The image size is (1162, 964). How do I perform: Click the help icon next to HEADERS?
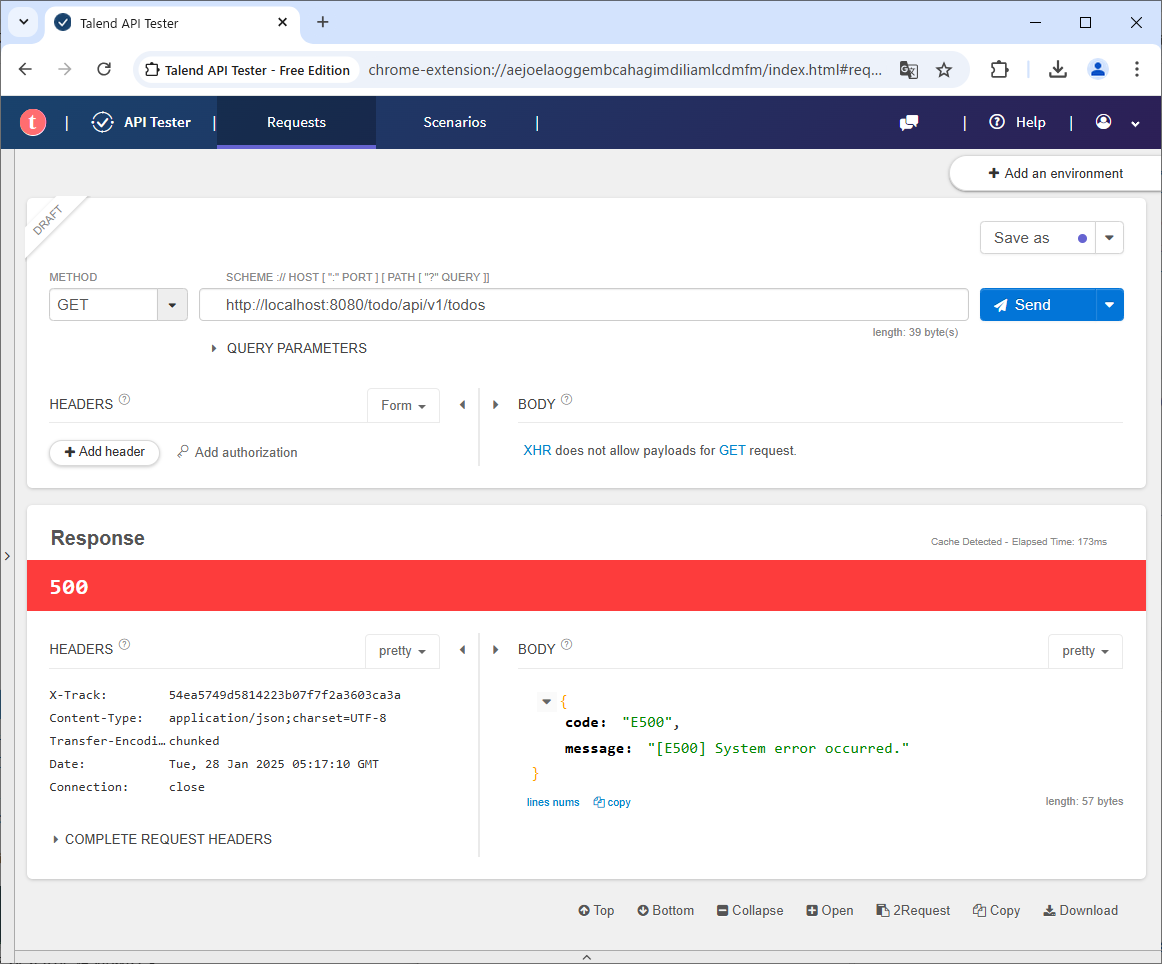(x=125, y=400)
